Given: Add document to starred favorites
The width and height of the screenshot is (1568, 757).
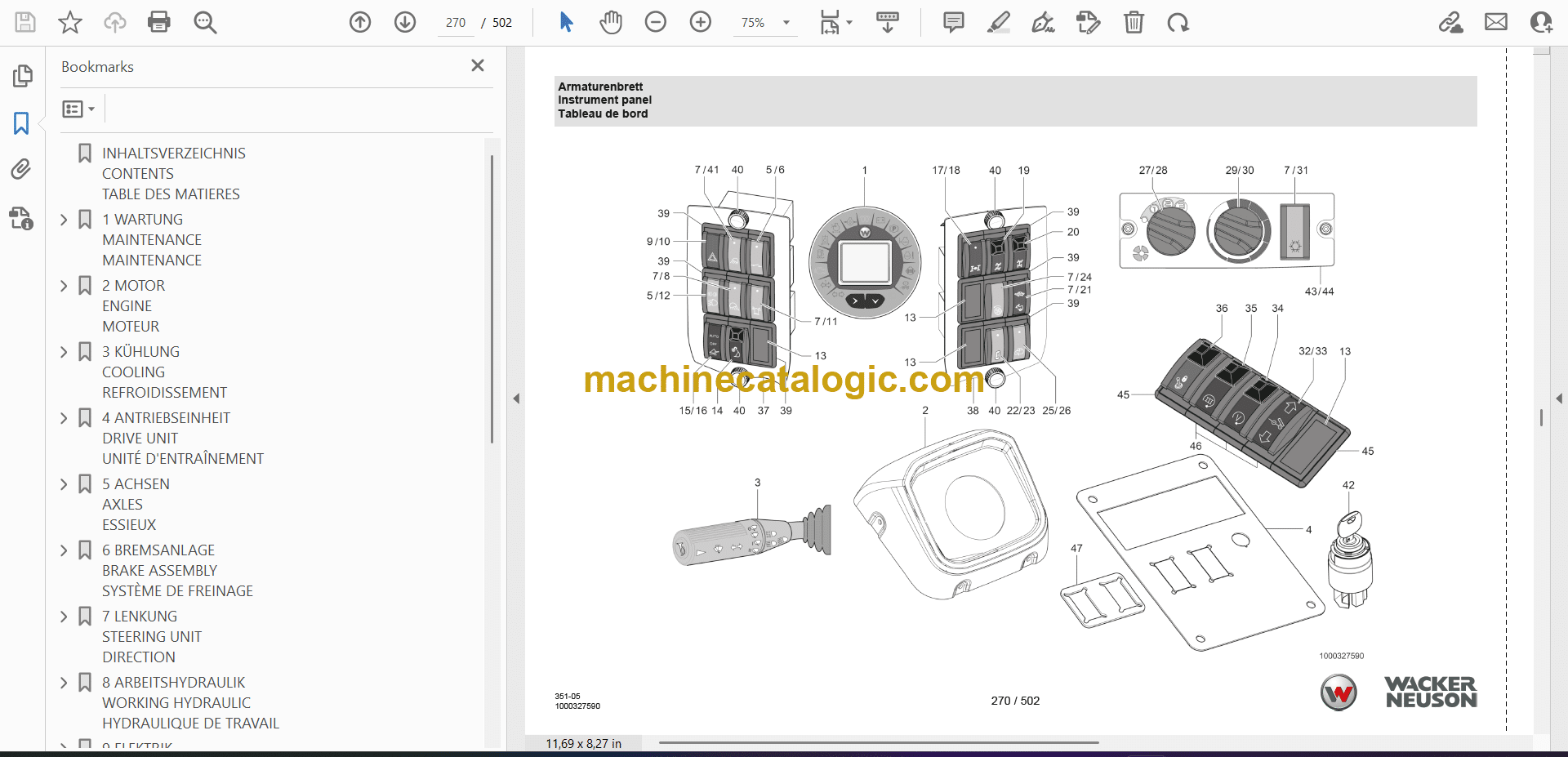Looking at the screenshot, I should click(x=70, y=22).
